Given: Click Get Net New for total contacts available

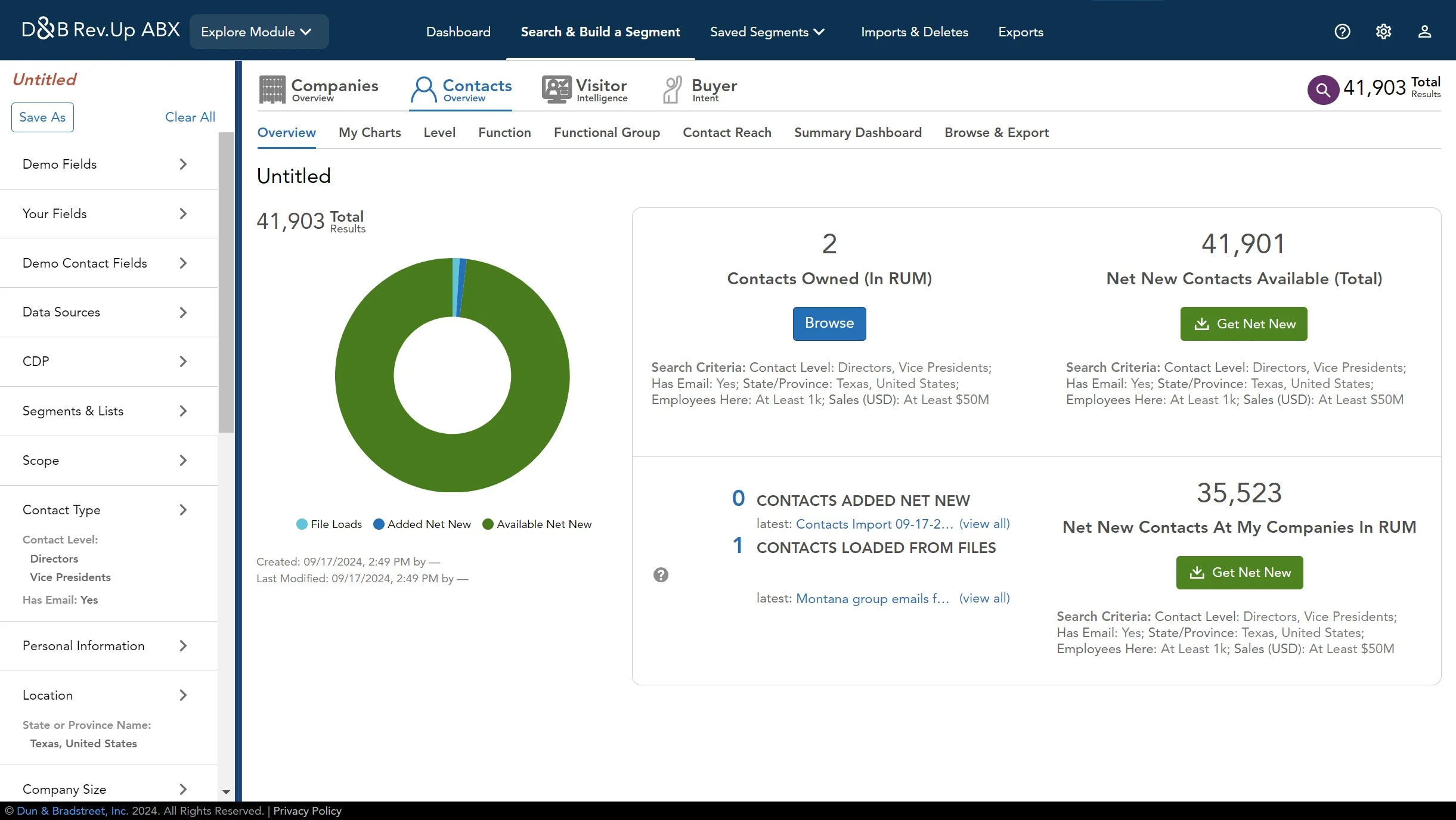Looking at the screenshot, I should [1244, 324].
